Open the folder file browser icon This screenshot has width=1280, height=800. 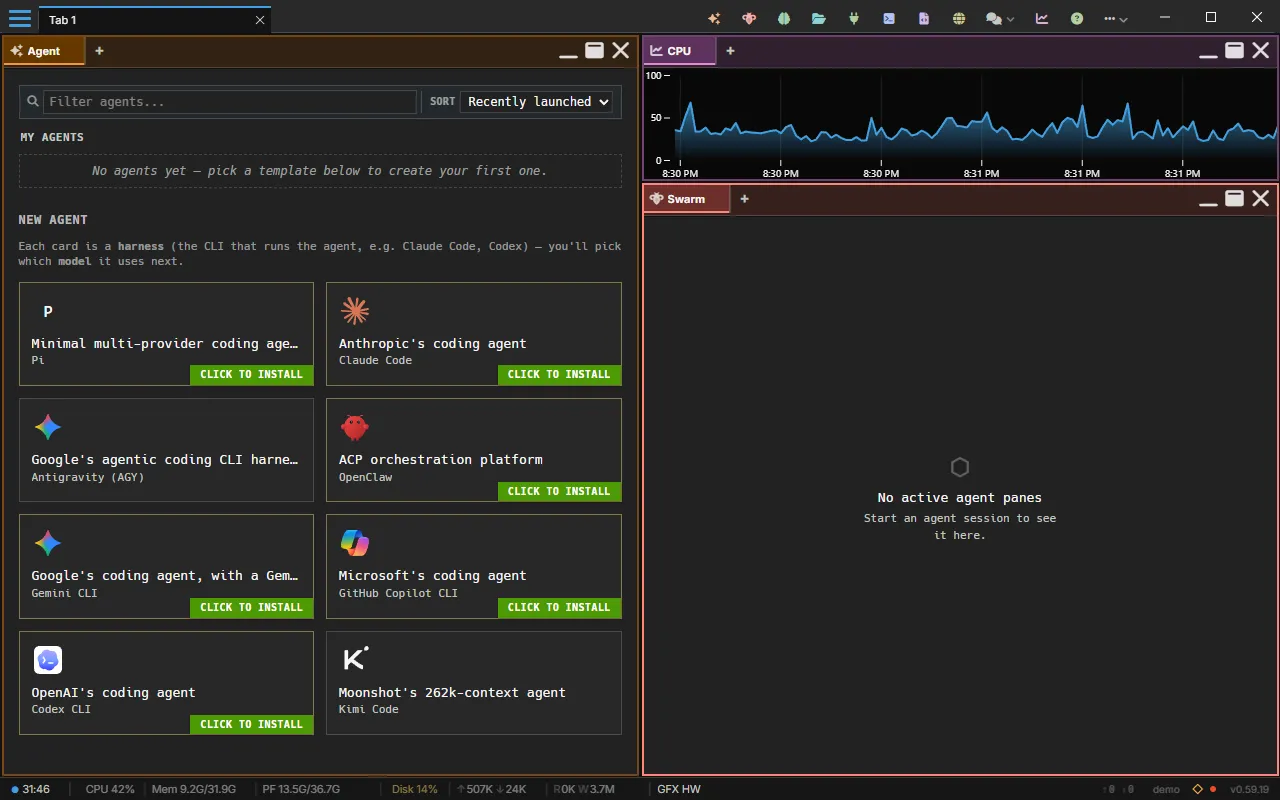point(819,19)
